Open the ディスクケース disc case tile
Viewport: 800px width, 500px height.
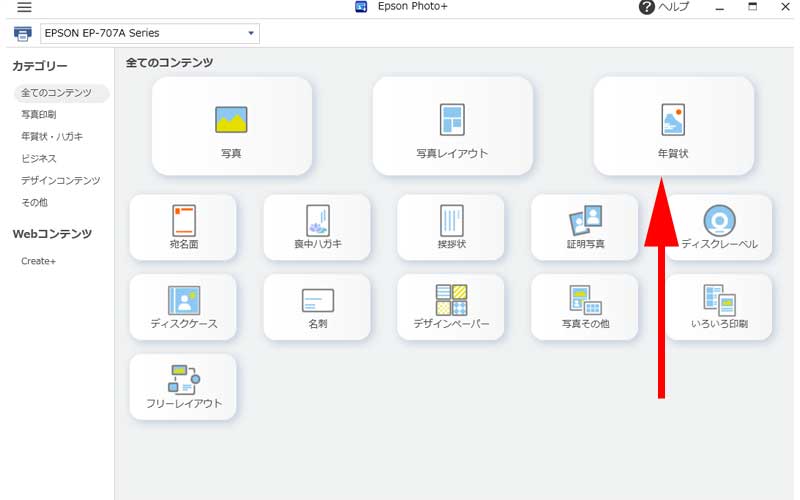coord(183,307)
